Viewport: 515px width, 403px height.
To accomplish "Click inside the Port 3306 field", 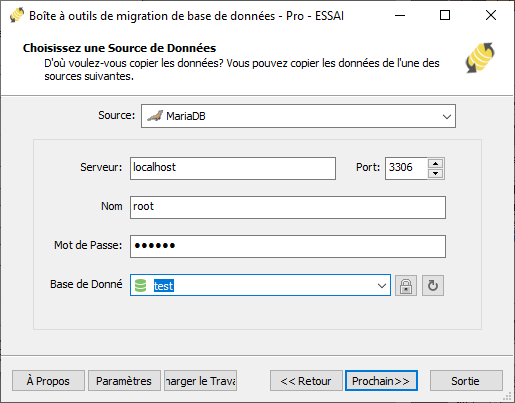I will [406, 168].
